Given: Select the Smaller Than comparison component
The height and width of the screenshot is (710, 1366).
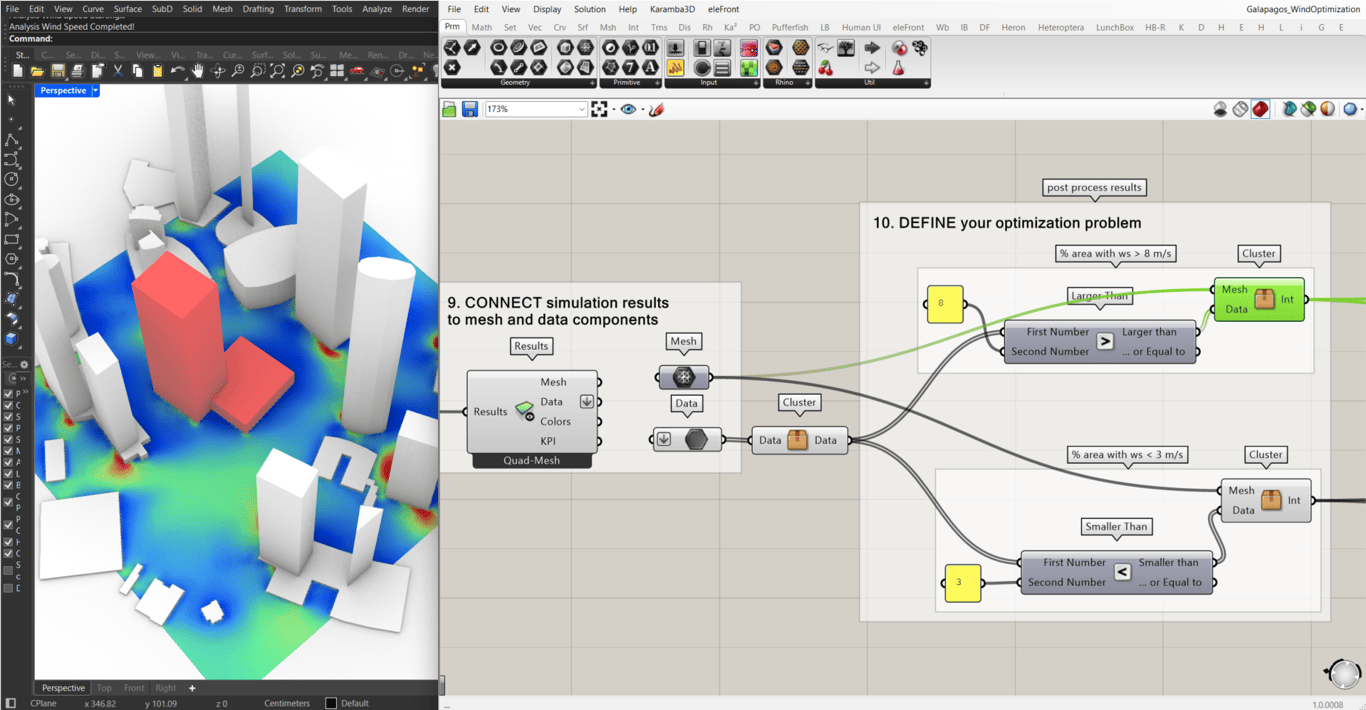Looking at the screenshot, I should 1116,572.
